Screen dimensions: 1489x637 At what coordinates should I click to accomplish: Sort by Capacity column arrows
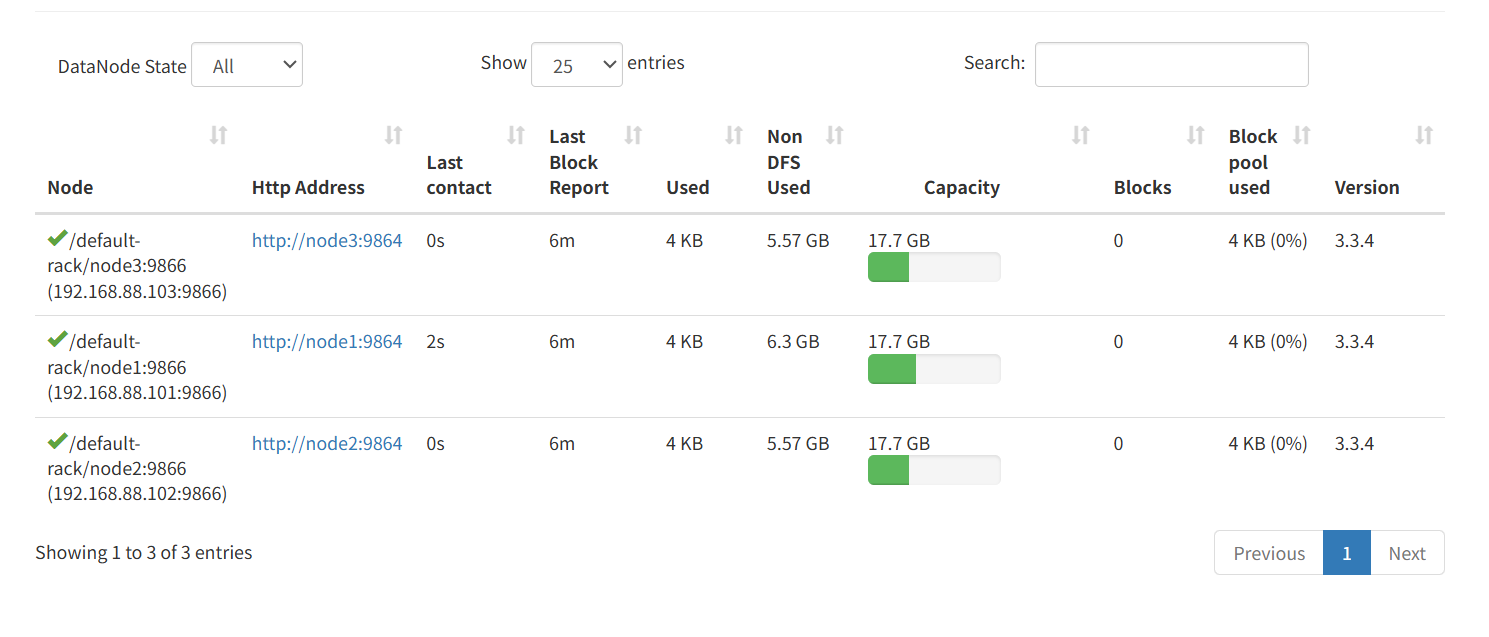(1080, 135)
